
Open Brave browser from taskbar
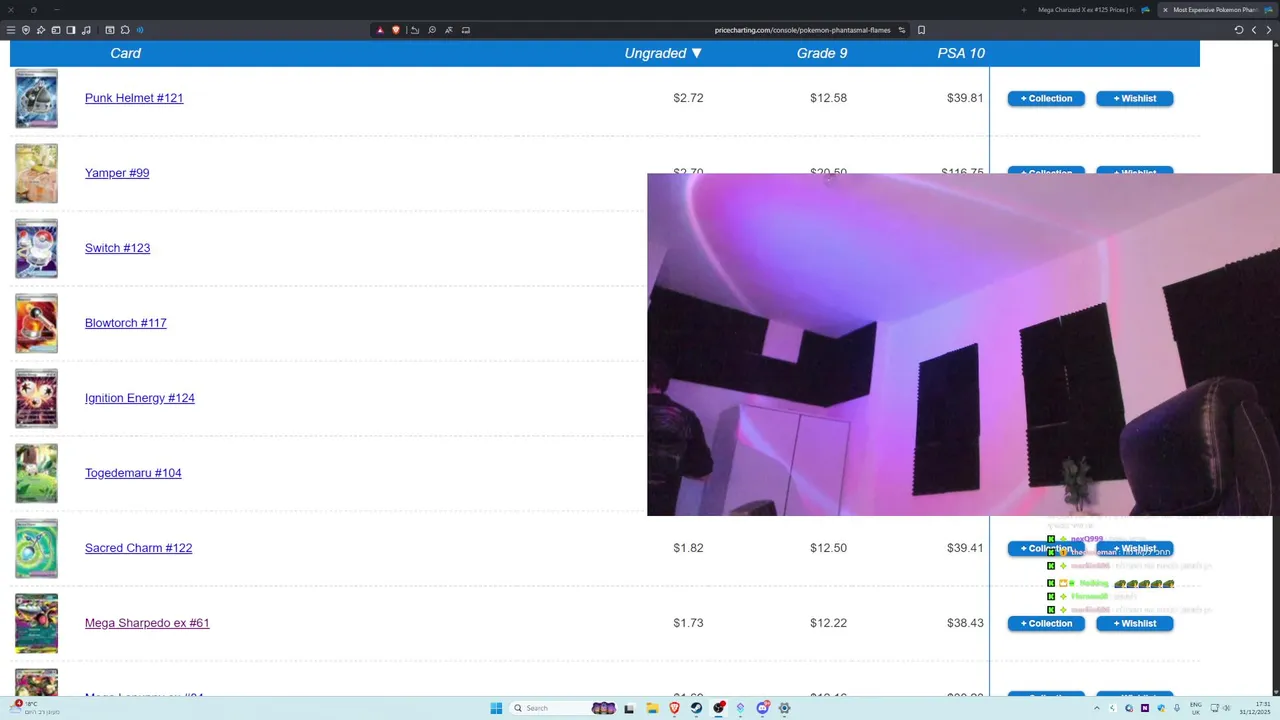pyautogui.click(x=674, y=708)
